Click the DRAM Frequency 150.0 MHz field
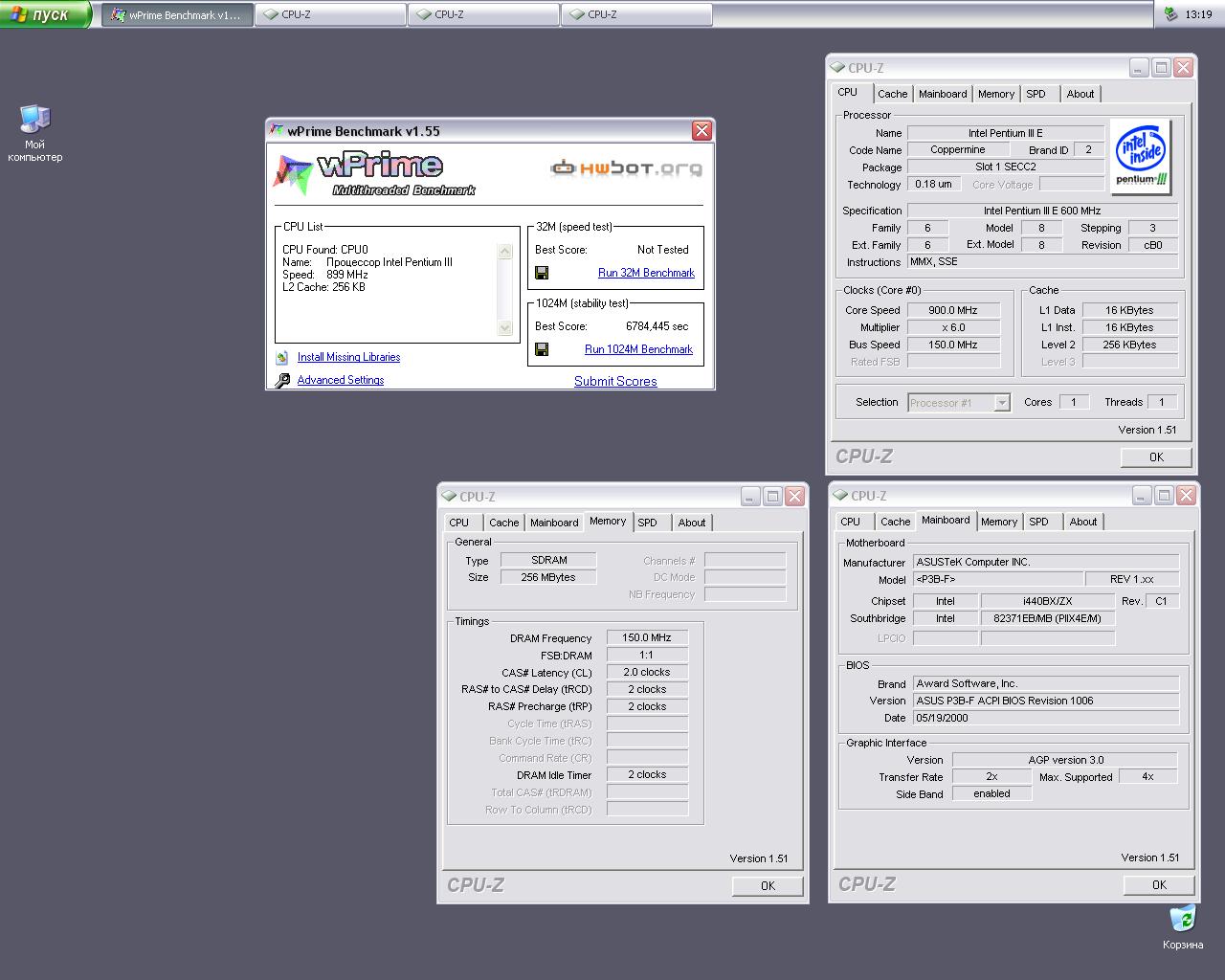 (647, 637)
